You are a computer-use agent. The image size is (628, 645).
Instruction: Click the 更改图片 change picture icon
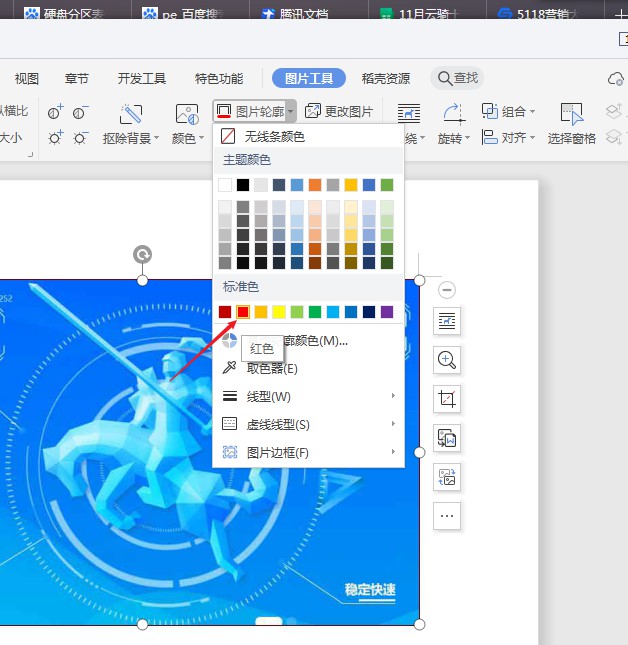(x=313, y=112)
